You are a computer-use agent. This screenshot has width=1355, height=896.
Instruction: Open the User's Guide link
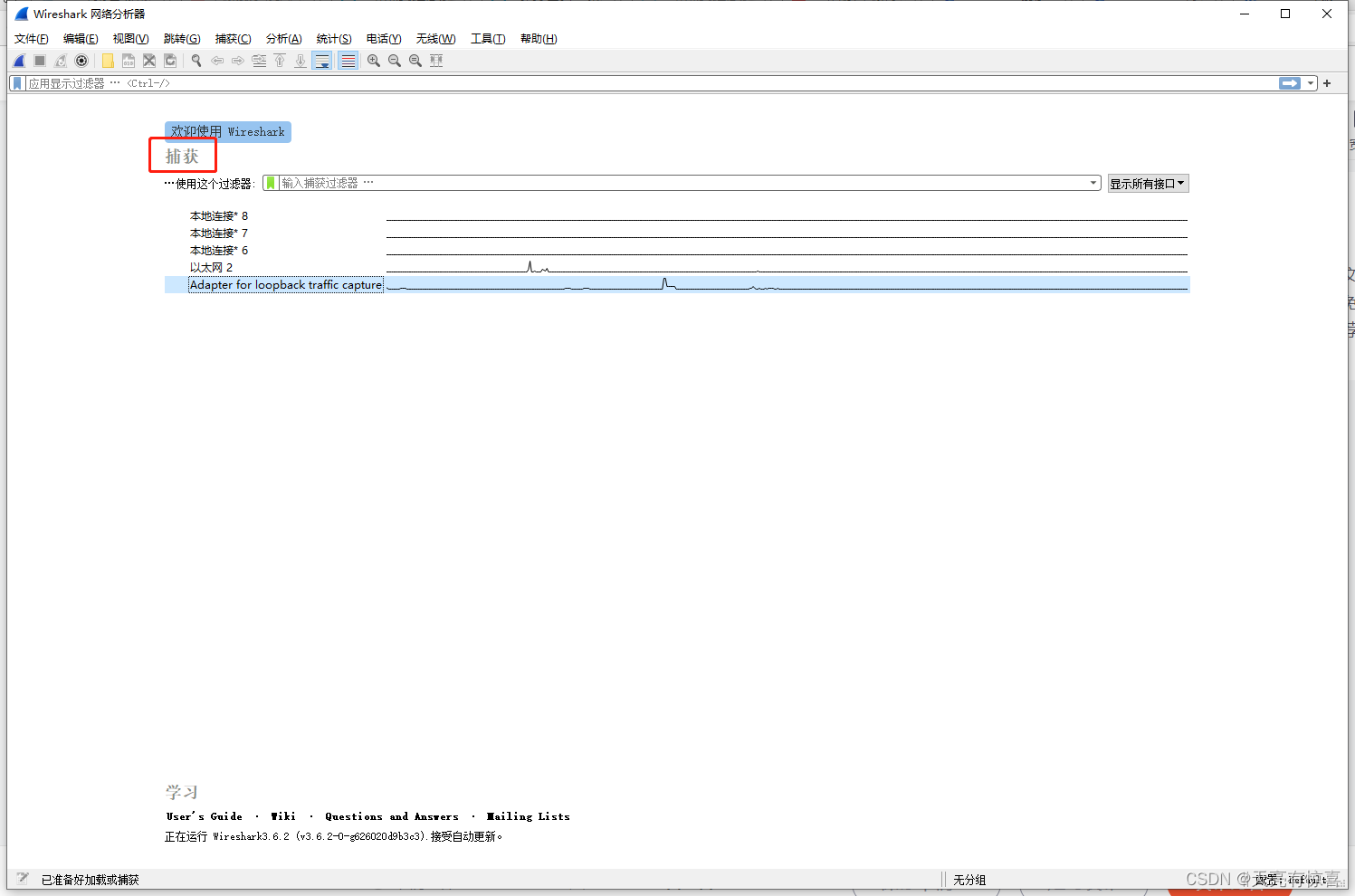205,816
